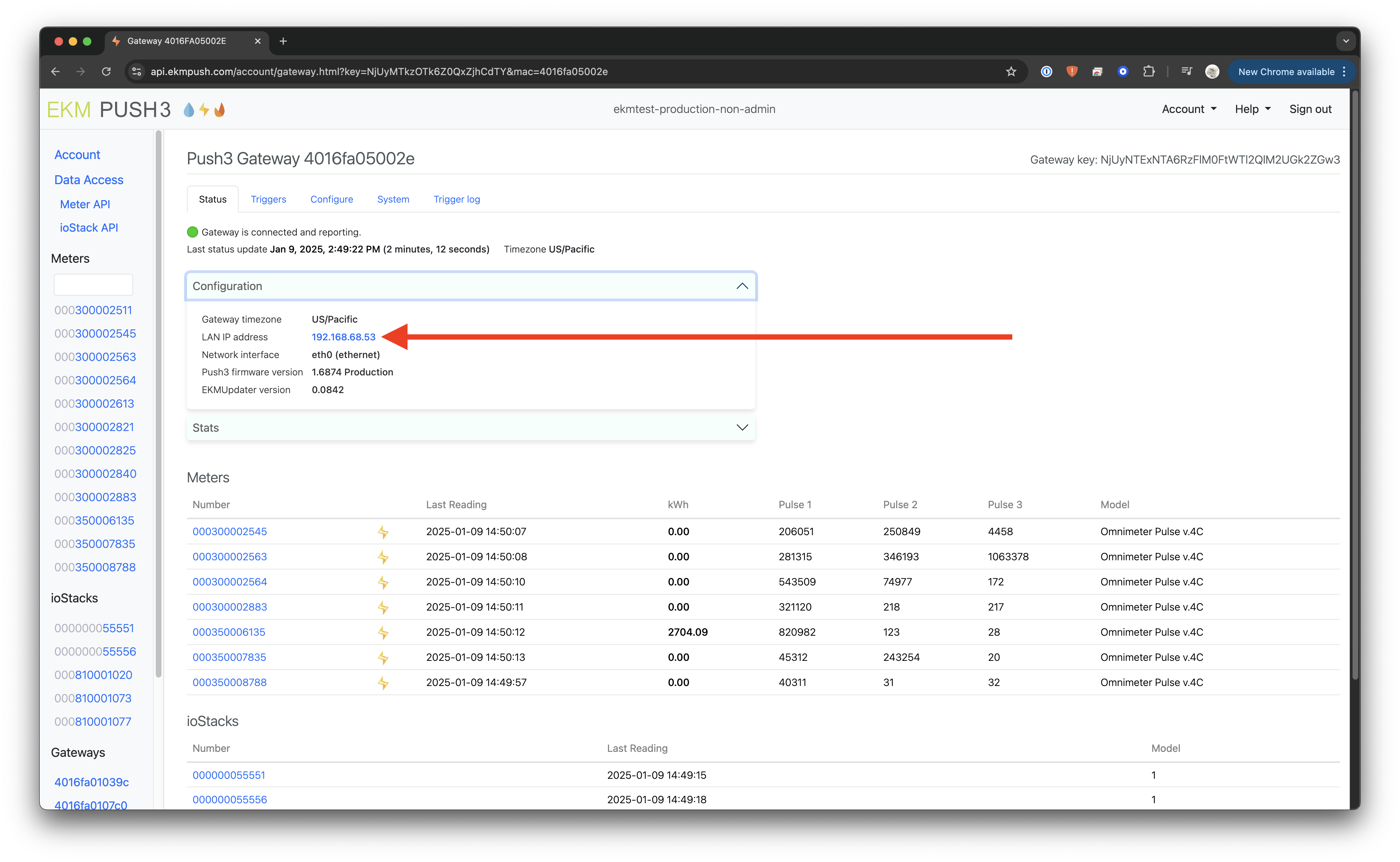Viewport: 1400px width, 862px height.
Task: Switch to the Trigger log tab
Action: 456,199
